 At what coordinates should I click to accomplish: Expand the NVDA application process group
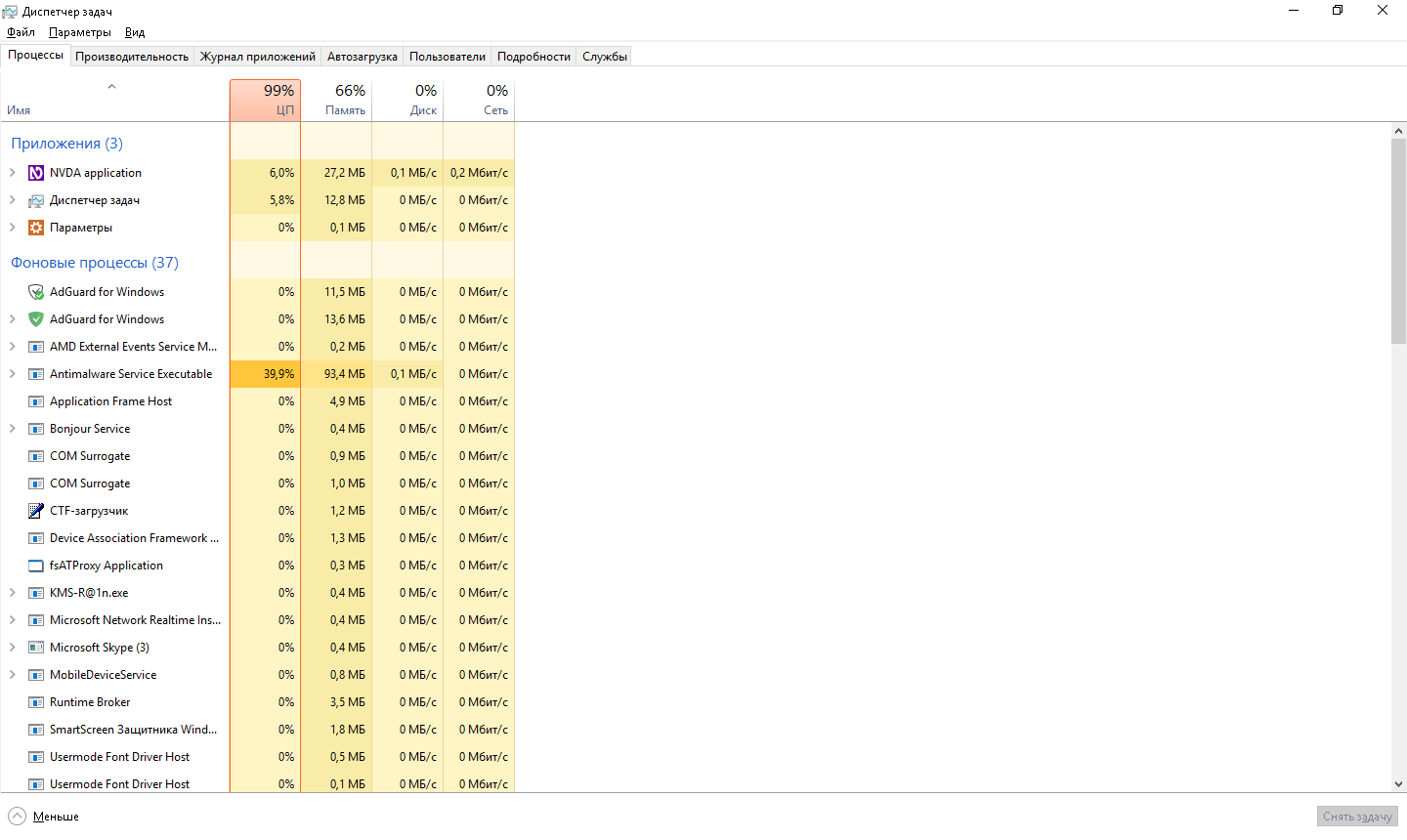coord(12,173)
